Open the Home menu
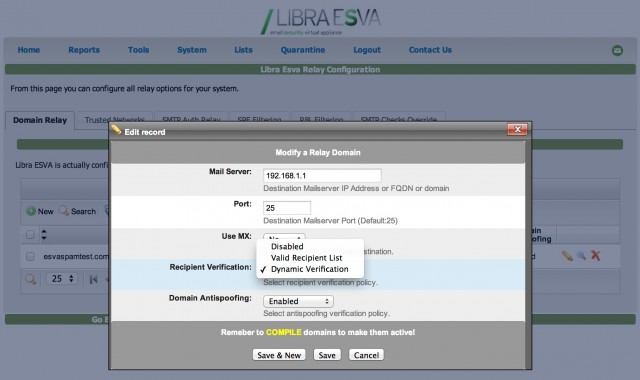640x380 pixels. [x=29, y=50]
